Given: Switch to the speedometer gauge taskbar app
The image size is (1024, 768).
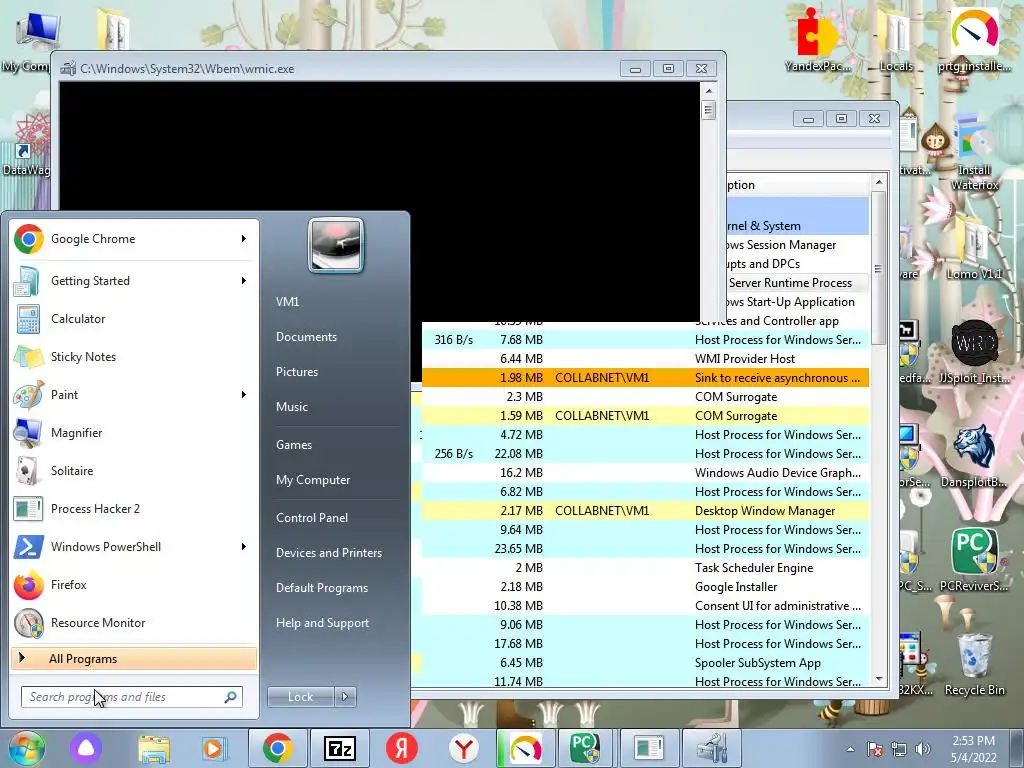Looking at the screenshot, I should click(x=526, y=748).
